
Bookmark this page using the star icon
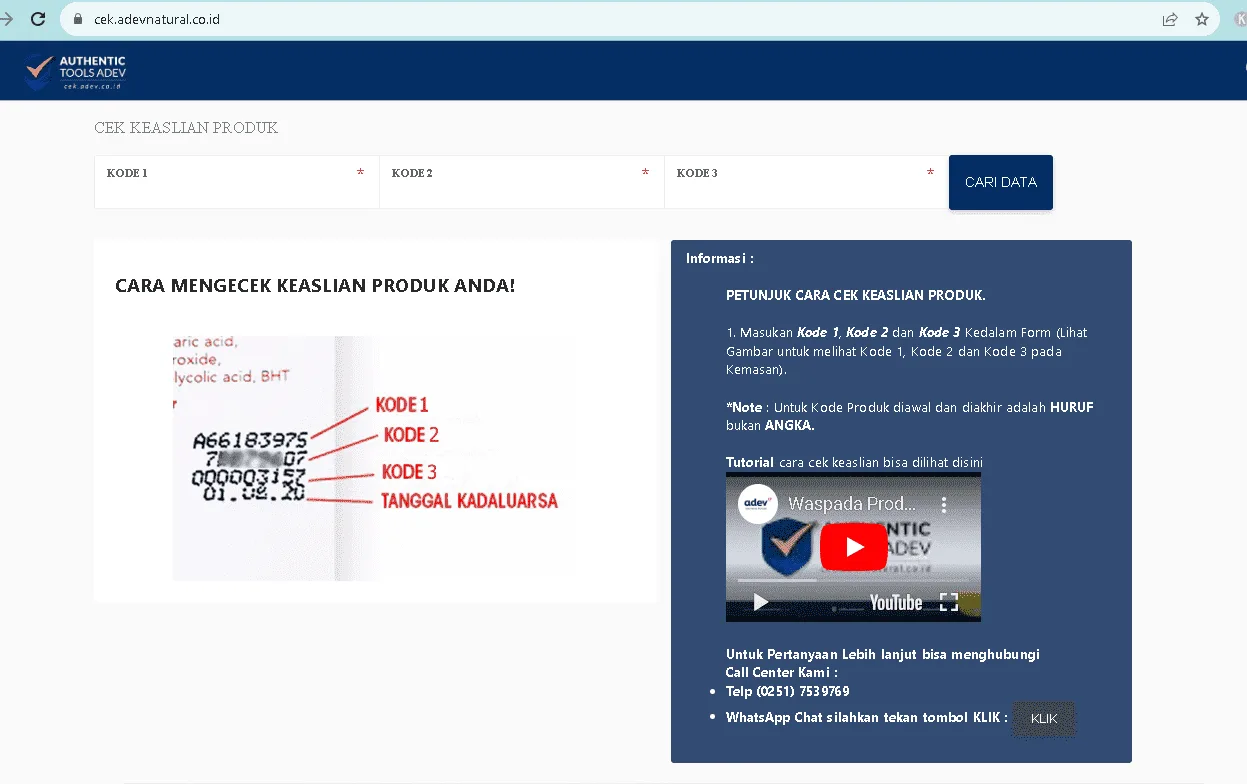(1202, 18)
